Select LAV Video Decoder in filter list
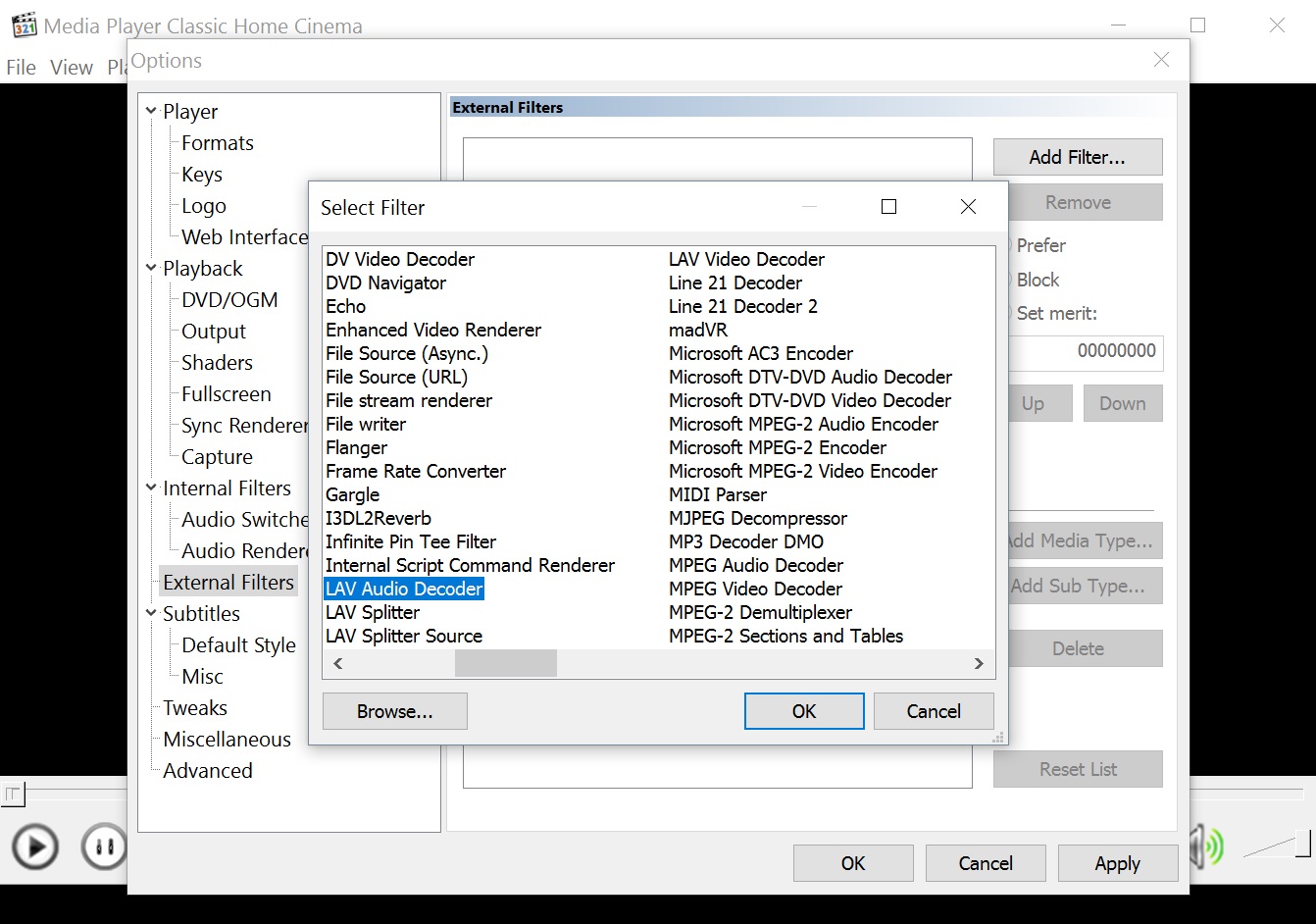Image resolution: width=1316 pixels, height=924 pixels. click(746, 259)
